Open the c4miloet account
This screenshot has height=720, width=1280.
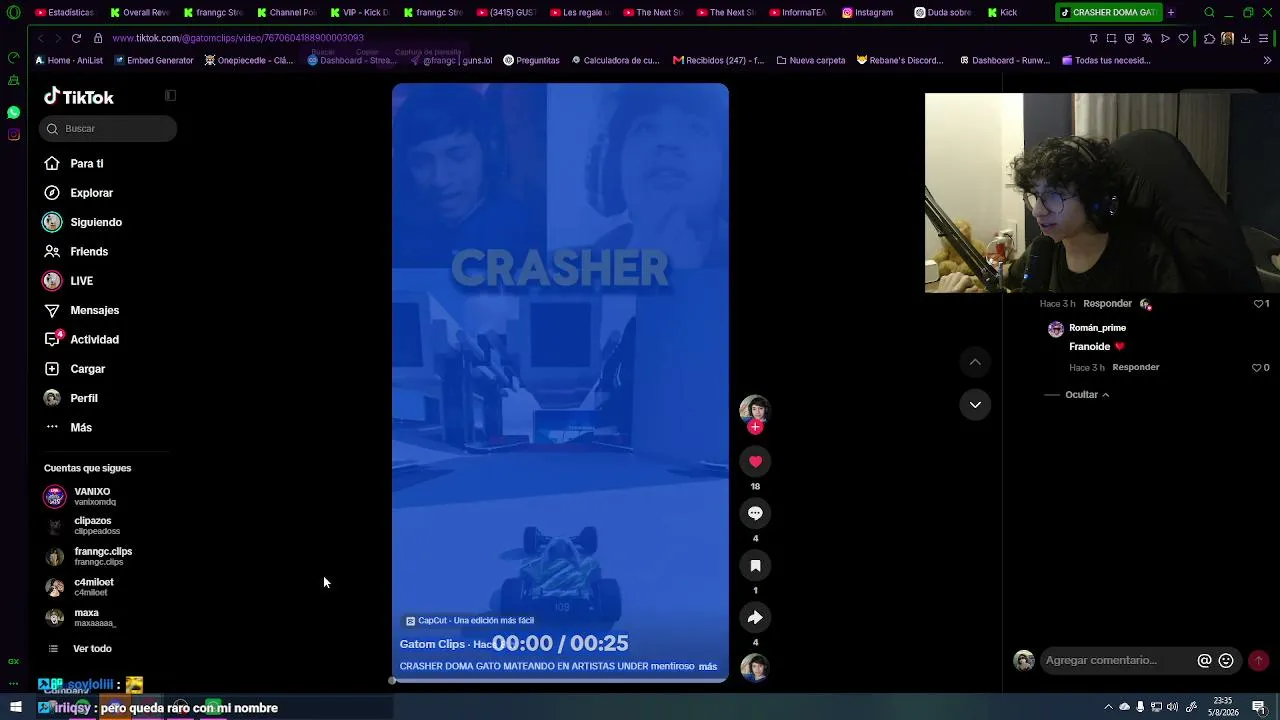click(80, 587)
